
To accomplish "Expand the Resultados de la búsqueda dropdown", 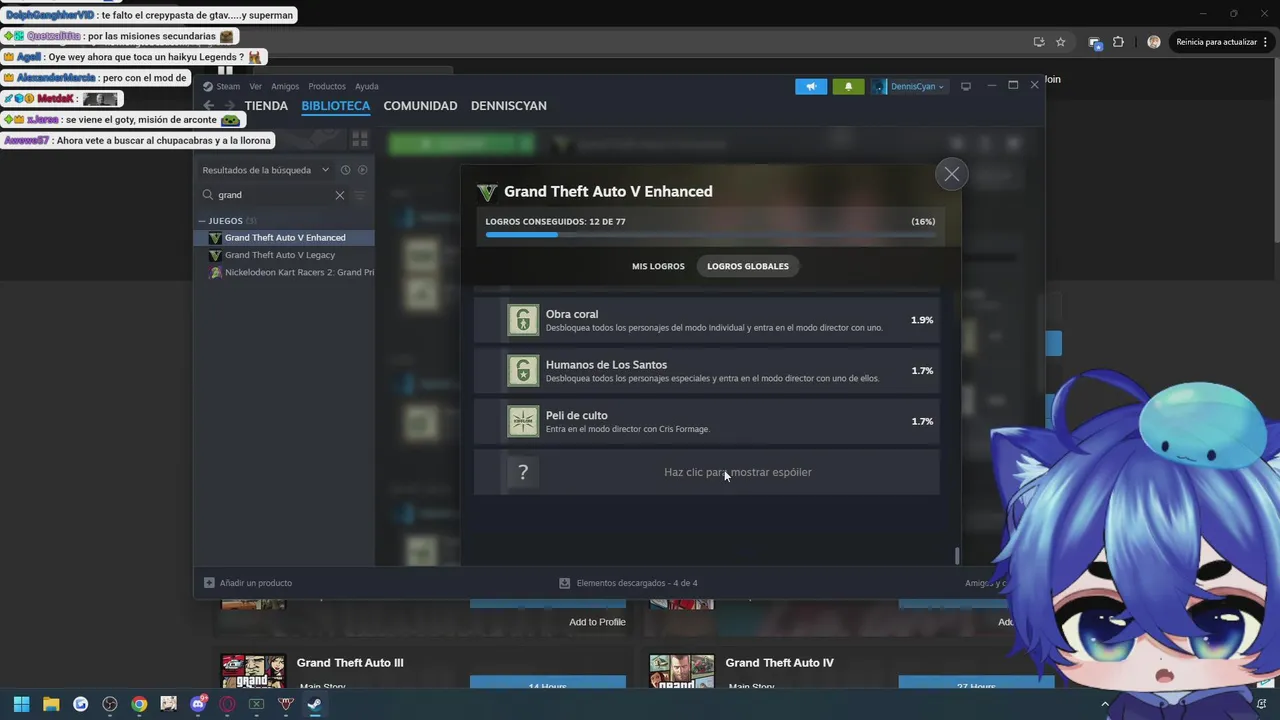I will 266,170.
